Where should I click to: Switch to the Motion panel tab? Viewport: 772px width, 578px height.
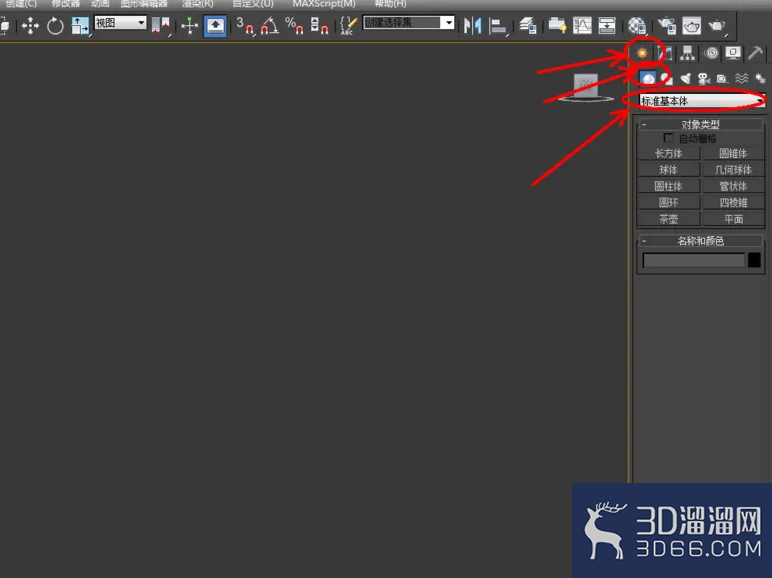click(711, 53)
